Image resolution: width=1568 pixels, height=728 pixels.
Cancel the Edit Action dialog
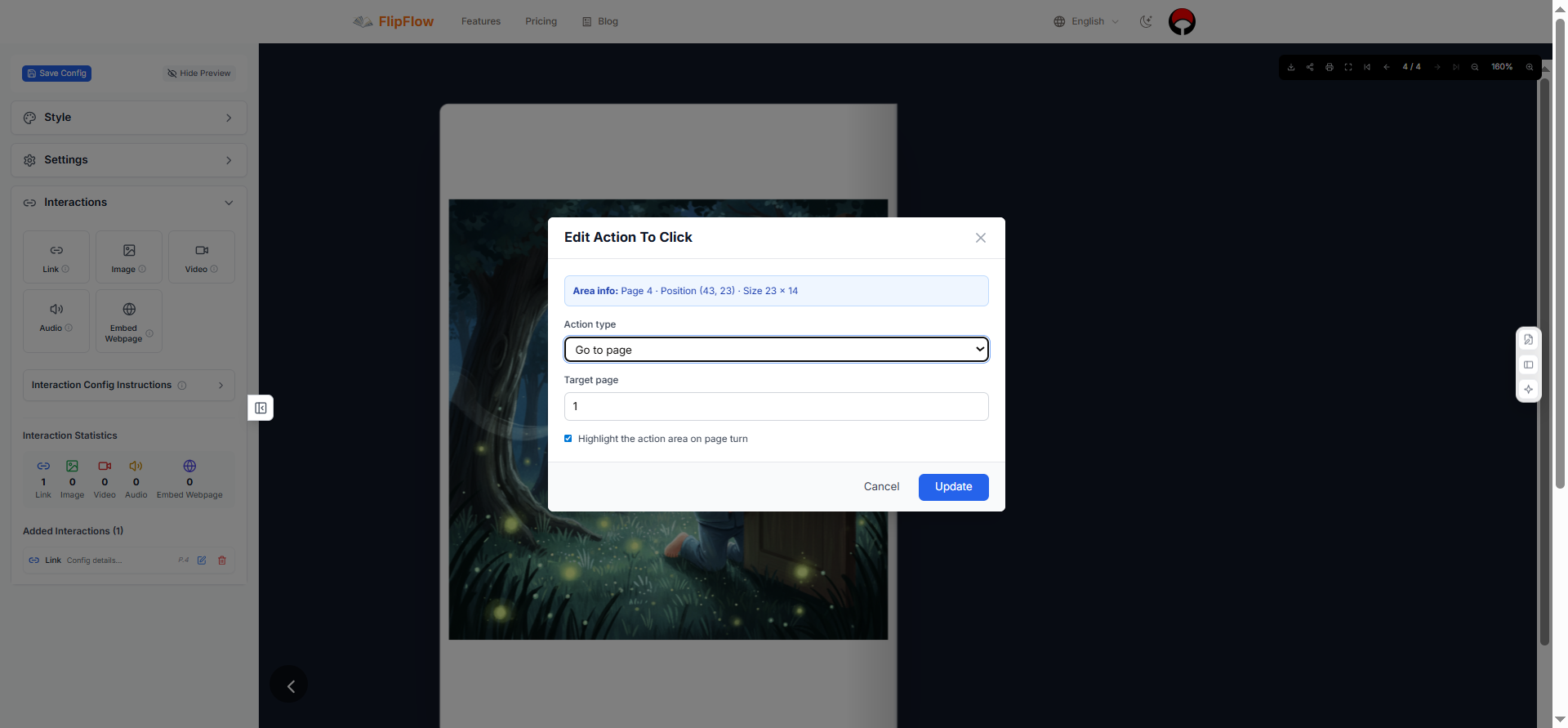882,487
